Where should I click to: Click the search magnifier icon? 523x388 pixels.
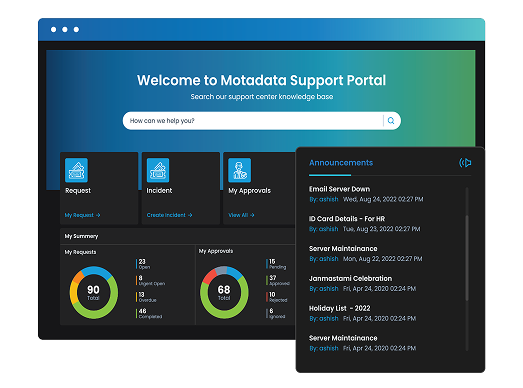point(391,120)
